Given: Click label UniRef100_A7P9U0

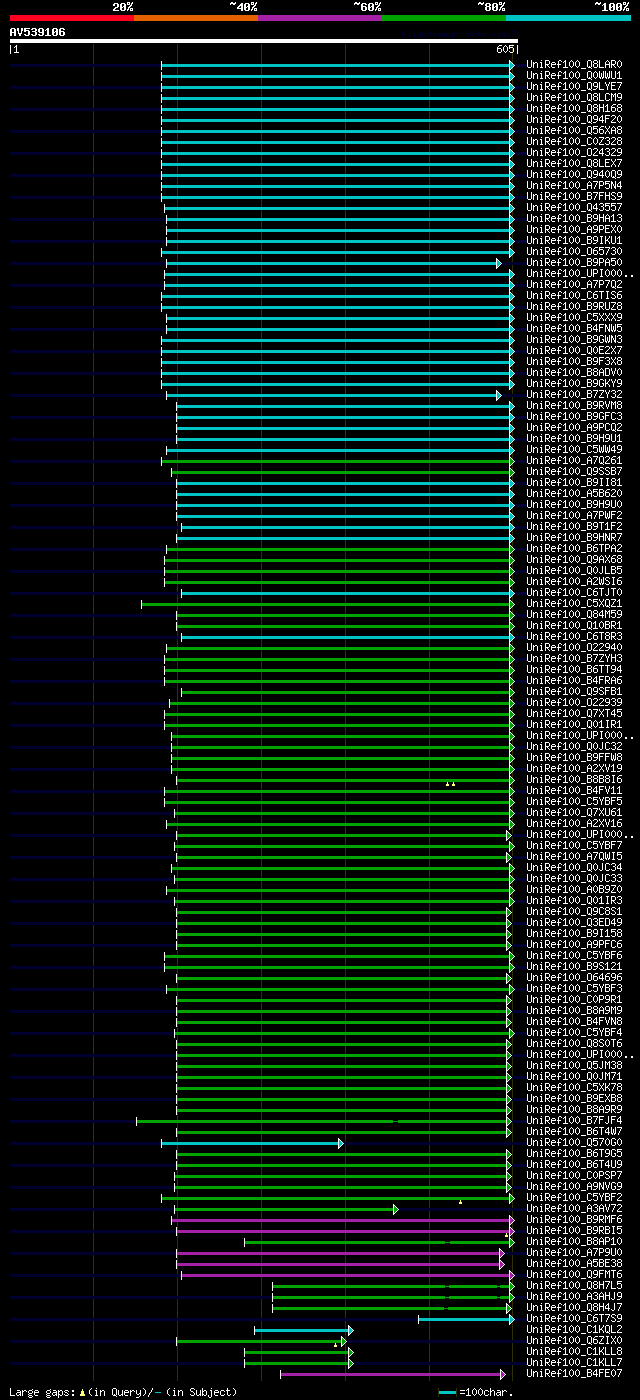Looking at the screenshot, I should click(574, 1253).
